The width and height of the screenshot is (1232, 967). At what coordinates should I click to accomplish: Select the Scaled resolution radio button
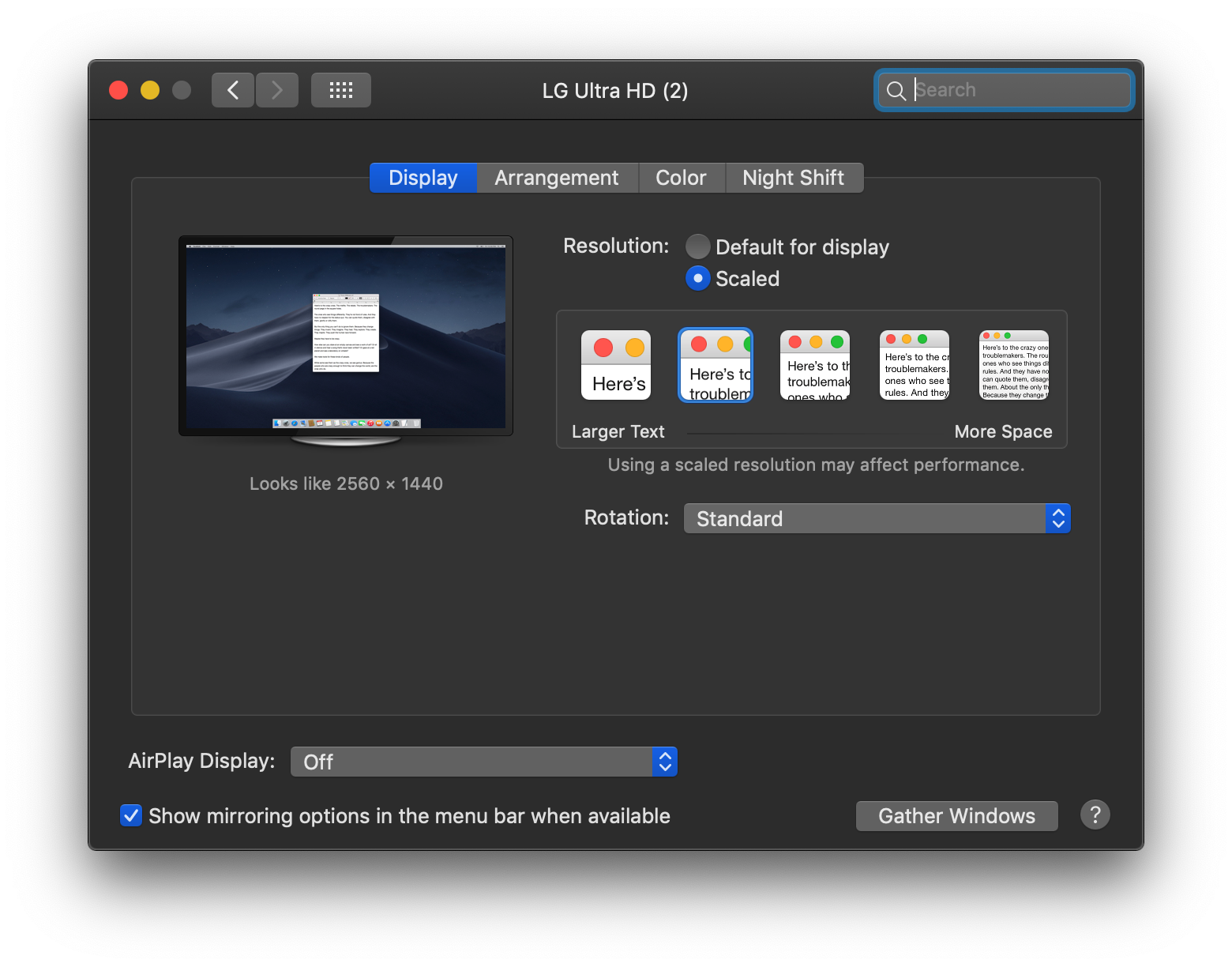[698, 278]
